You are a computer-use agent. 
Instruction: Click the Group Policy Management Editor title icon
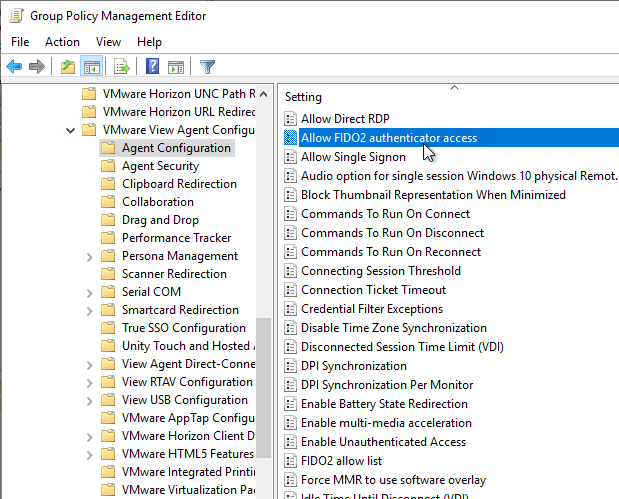click(x=16, y=16)
